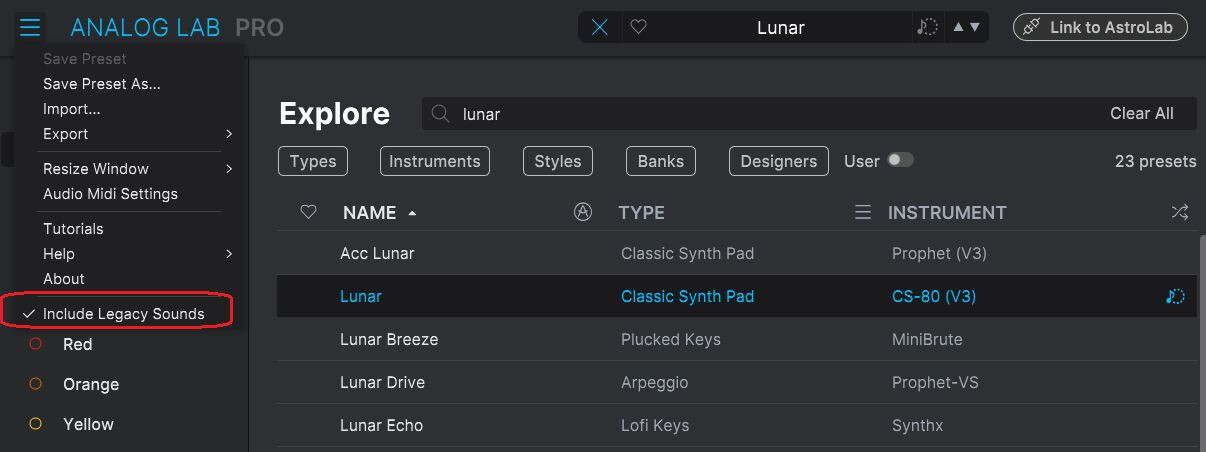
Task: Click the search magnifier icon
Action: 440,114
